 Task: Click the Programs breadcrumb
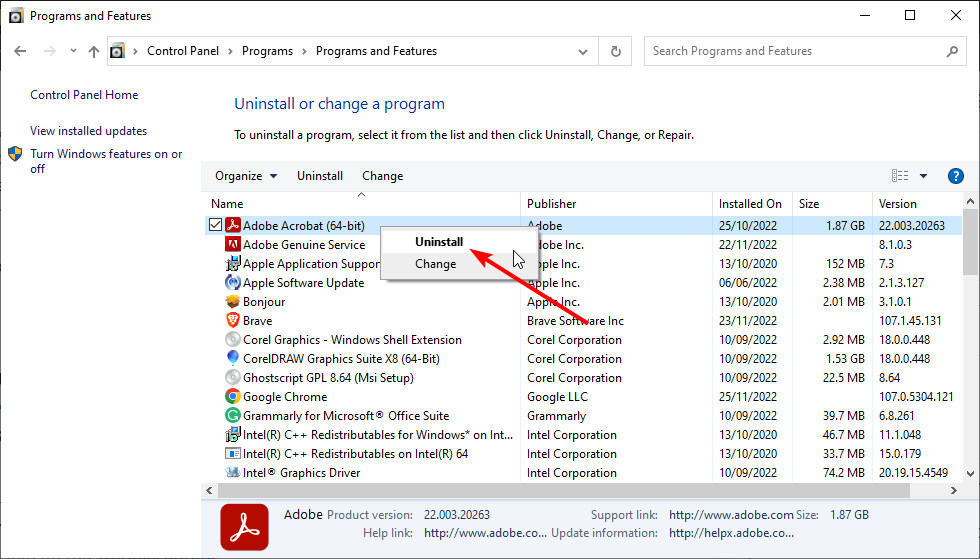coord(268,51)
